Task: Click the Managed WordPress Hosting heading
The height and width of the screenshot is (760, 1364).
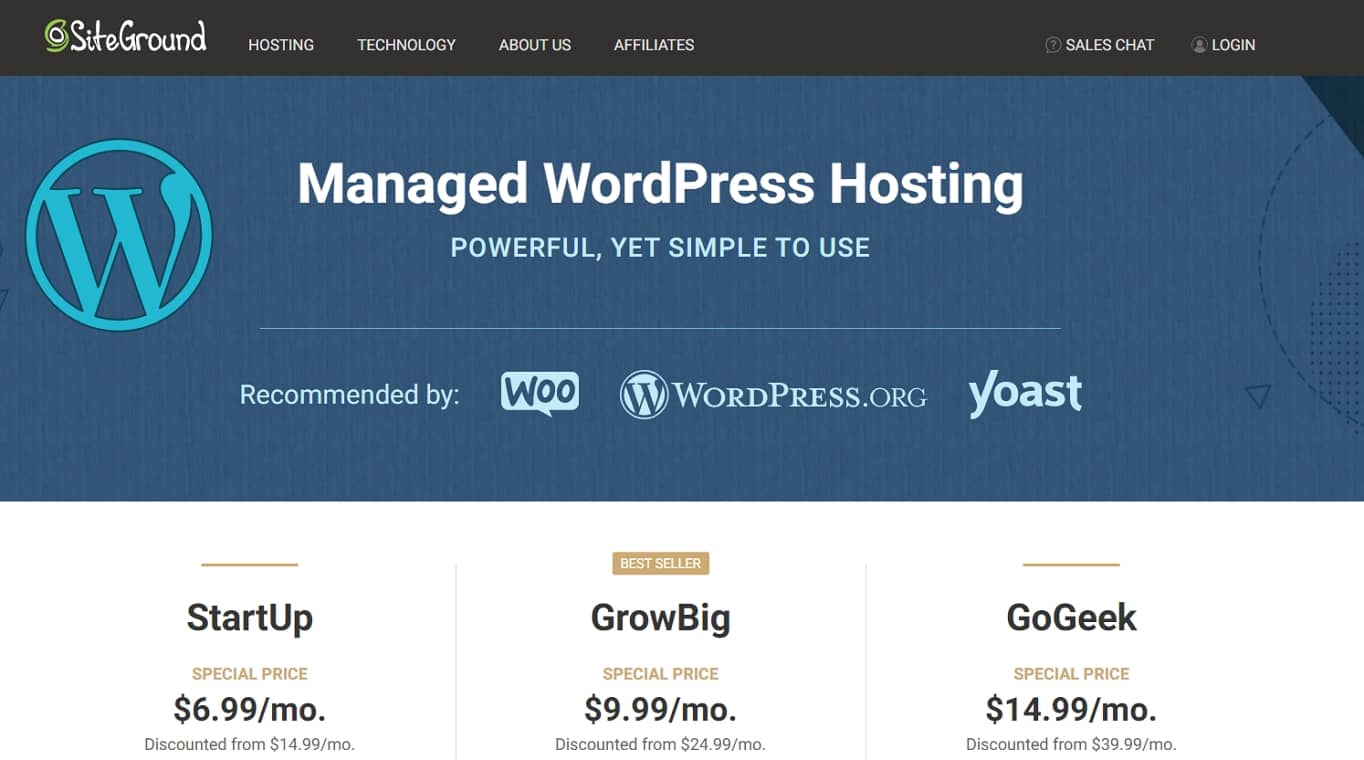Action: [x=660, y=184]
